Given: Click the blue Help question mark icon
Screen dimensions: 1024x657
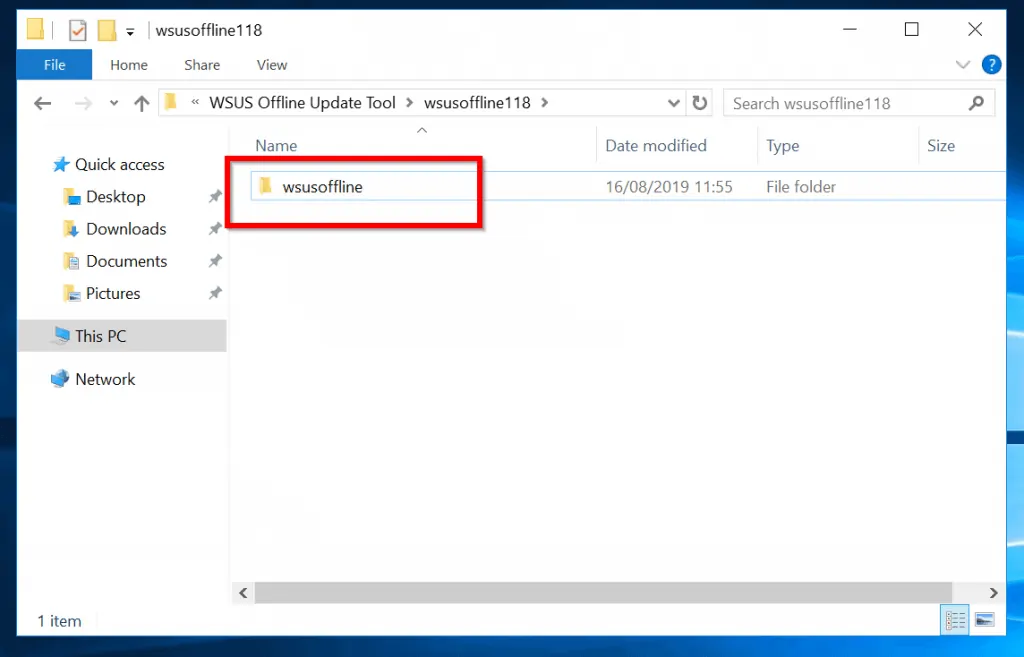Looking at the screenshot, I should tap(991, 64).
